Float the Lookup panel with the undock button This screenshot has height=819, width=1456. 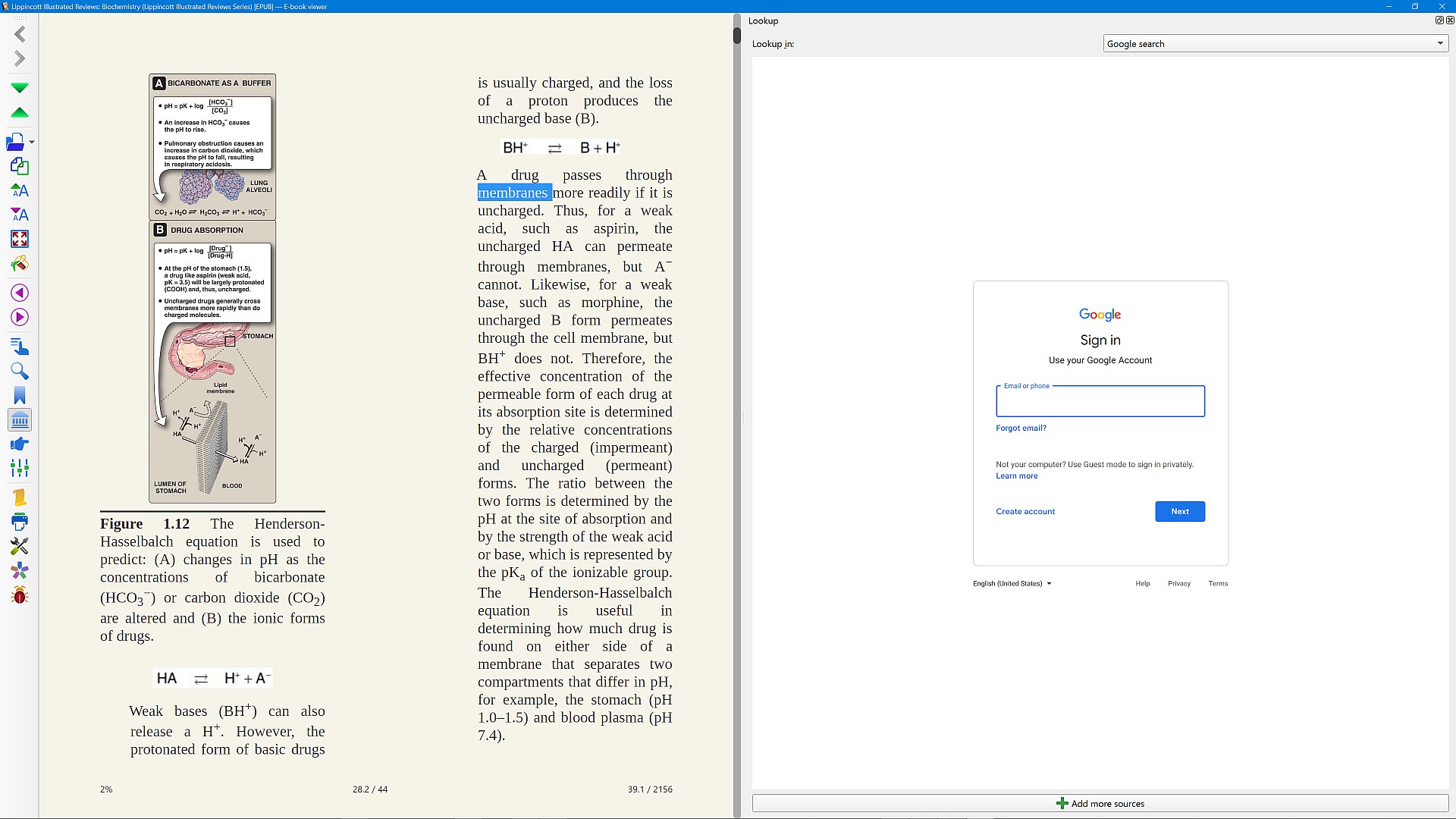point(1439,20)
